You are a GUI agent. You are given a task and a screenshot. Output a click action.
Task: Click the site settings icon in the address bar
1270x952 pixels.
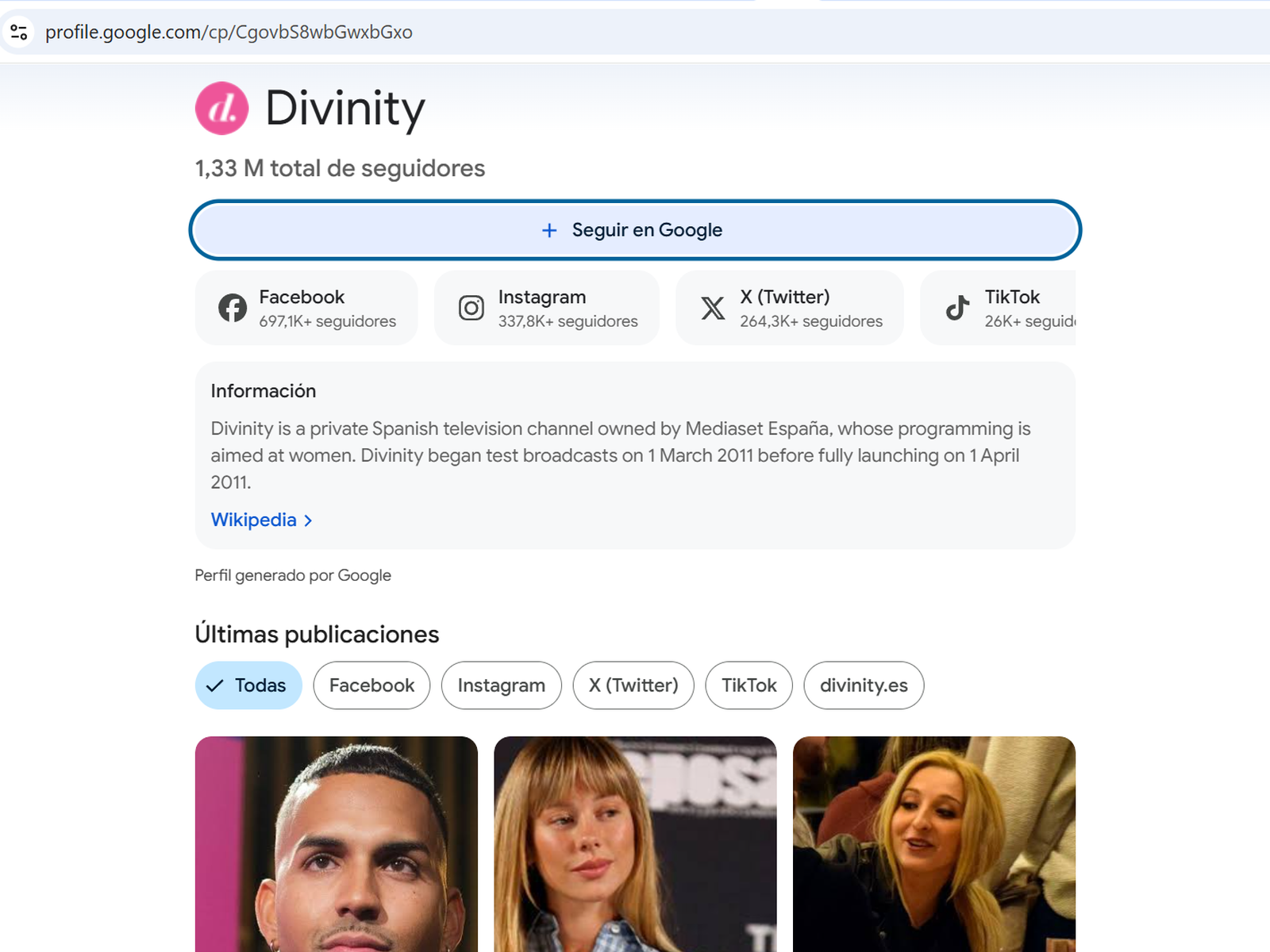[x=17, y=32]
